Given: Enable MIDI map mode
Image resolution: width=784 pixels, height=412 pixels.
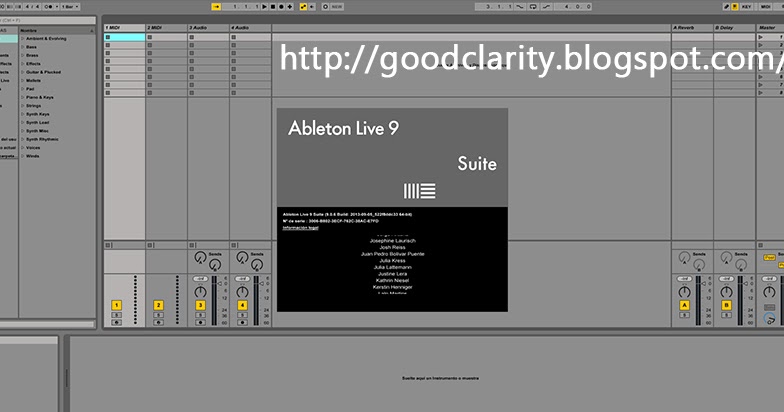Looking at the screenshot, I should [x=766, y=6].
